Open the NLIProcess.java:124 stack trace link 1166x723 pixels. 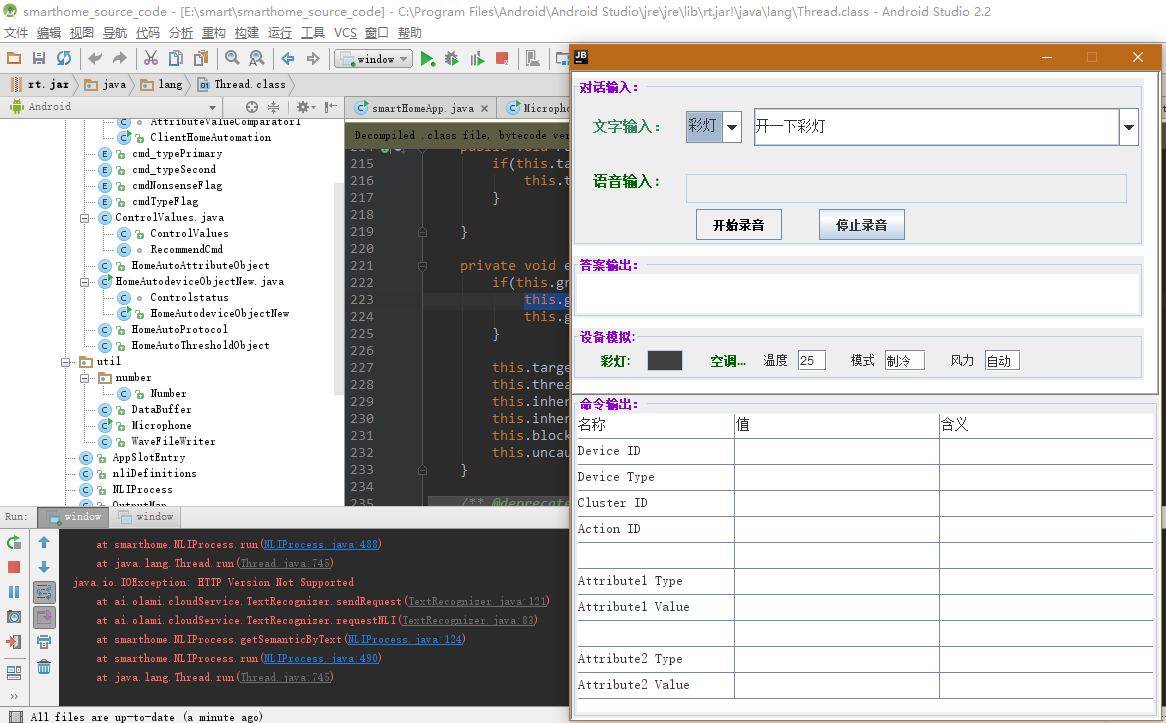point(405,640)
